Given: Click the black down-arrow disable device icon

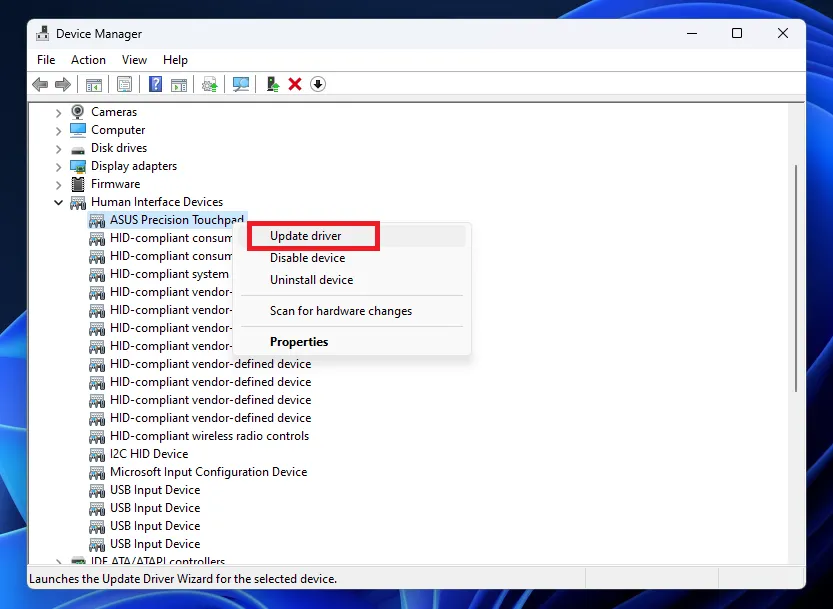Looking at the screenshot, I should 318,84.
